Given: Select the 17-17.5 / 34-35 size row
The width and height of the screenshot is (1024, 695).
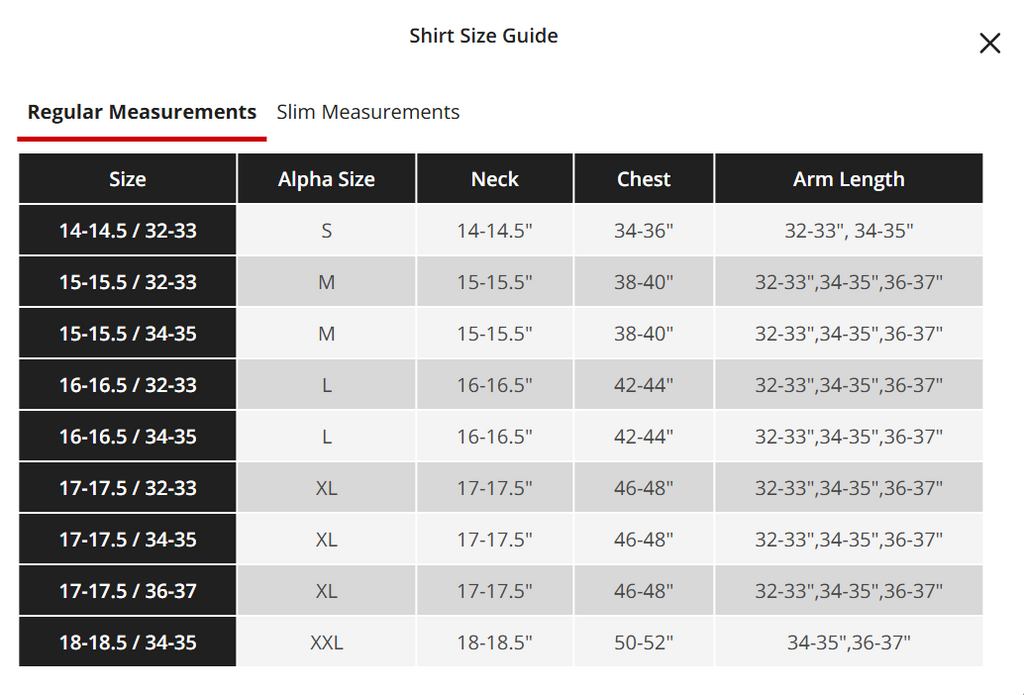Looking at the screenshot, I should click(x=501, y=539).
